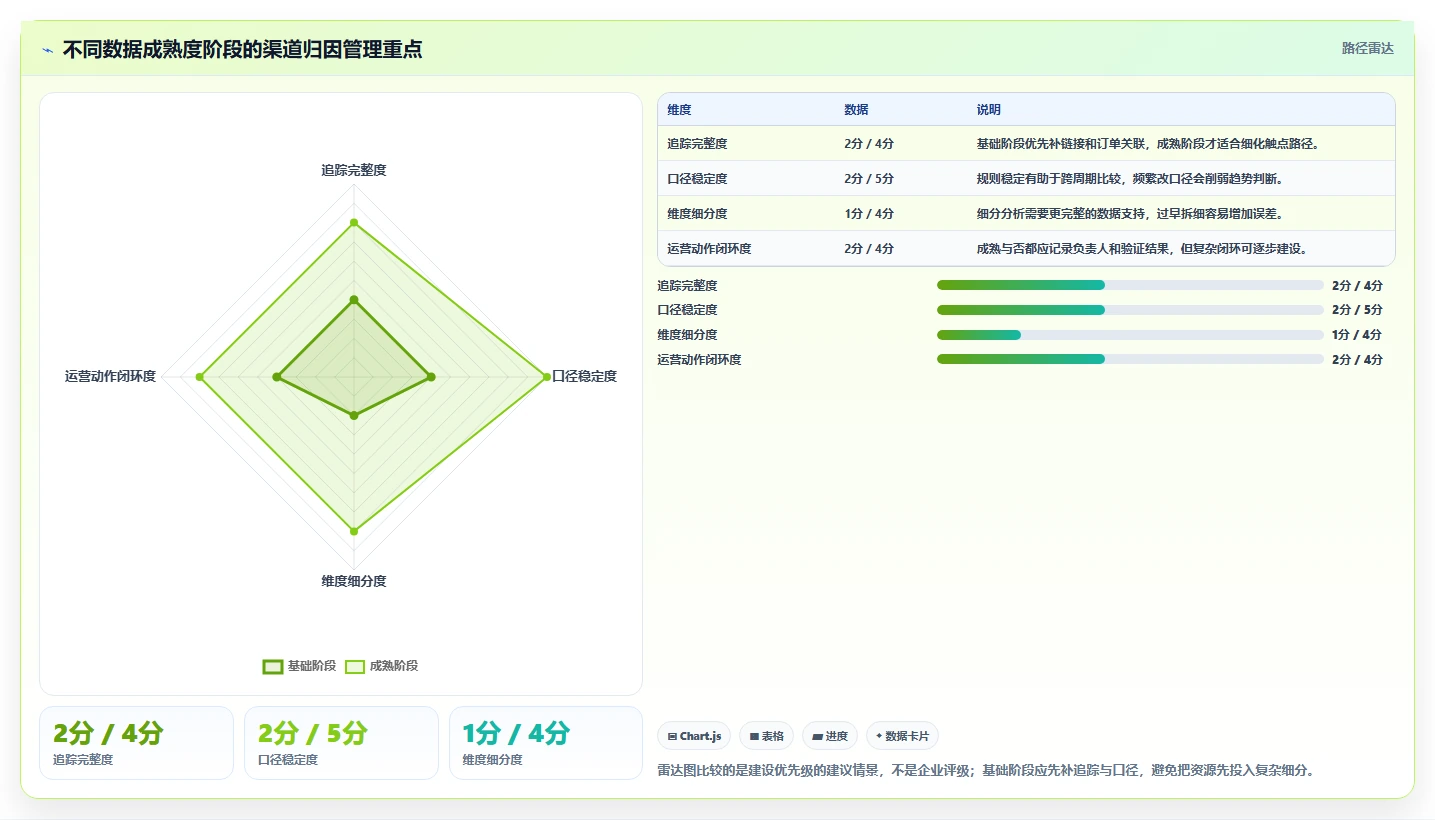Click the 运营动作闭环度 radar axis label

tap(110, 376)
